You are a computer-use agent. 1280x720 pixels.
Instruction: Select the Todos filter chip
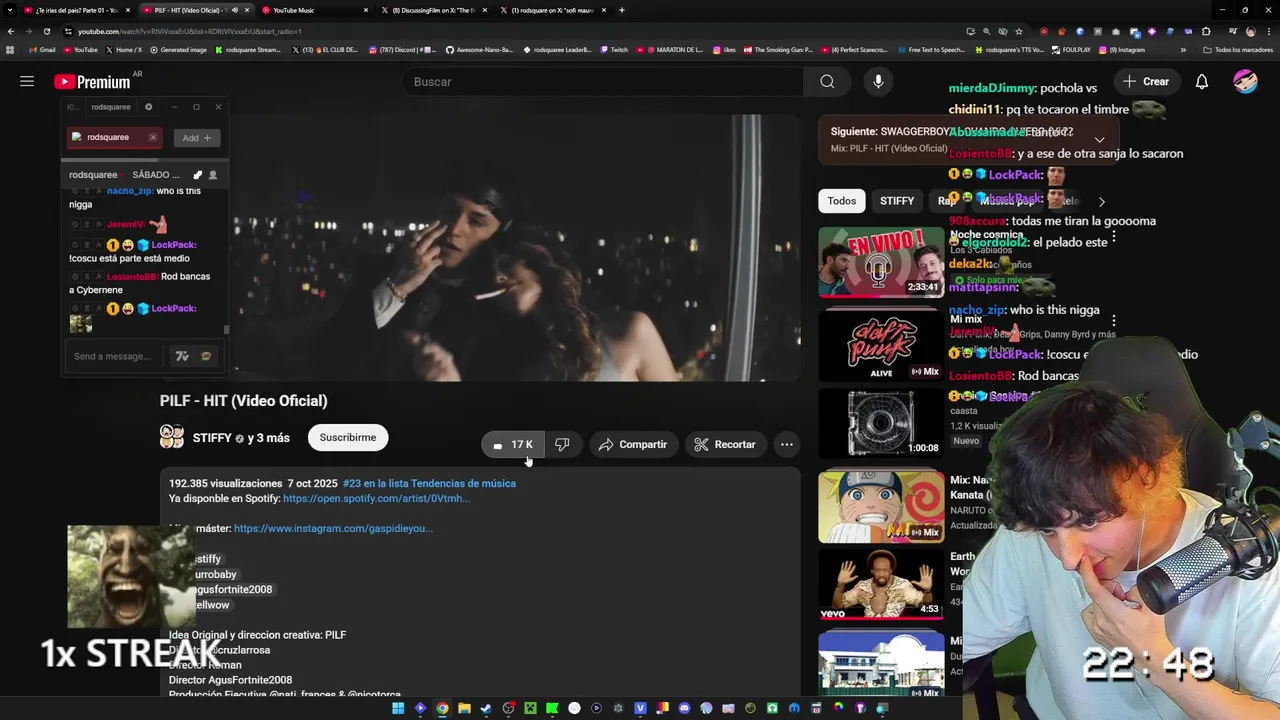coord(841,201)
